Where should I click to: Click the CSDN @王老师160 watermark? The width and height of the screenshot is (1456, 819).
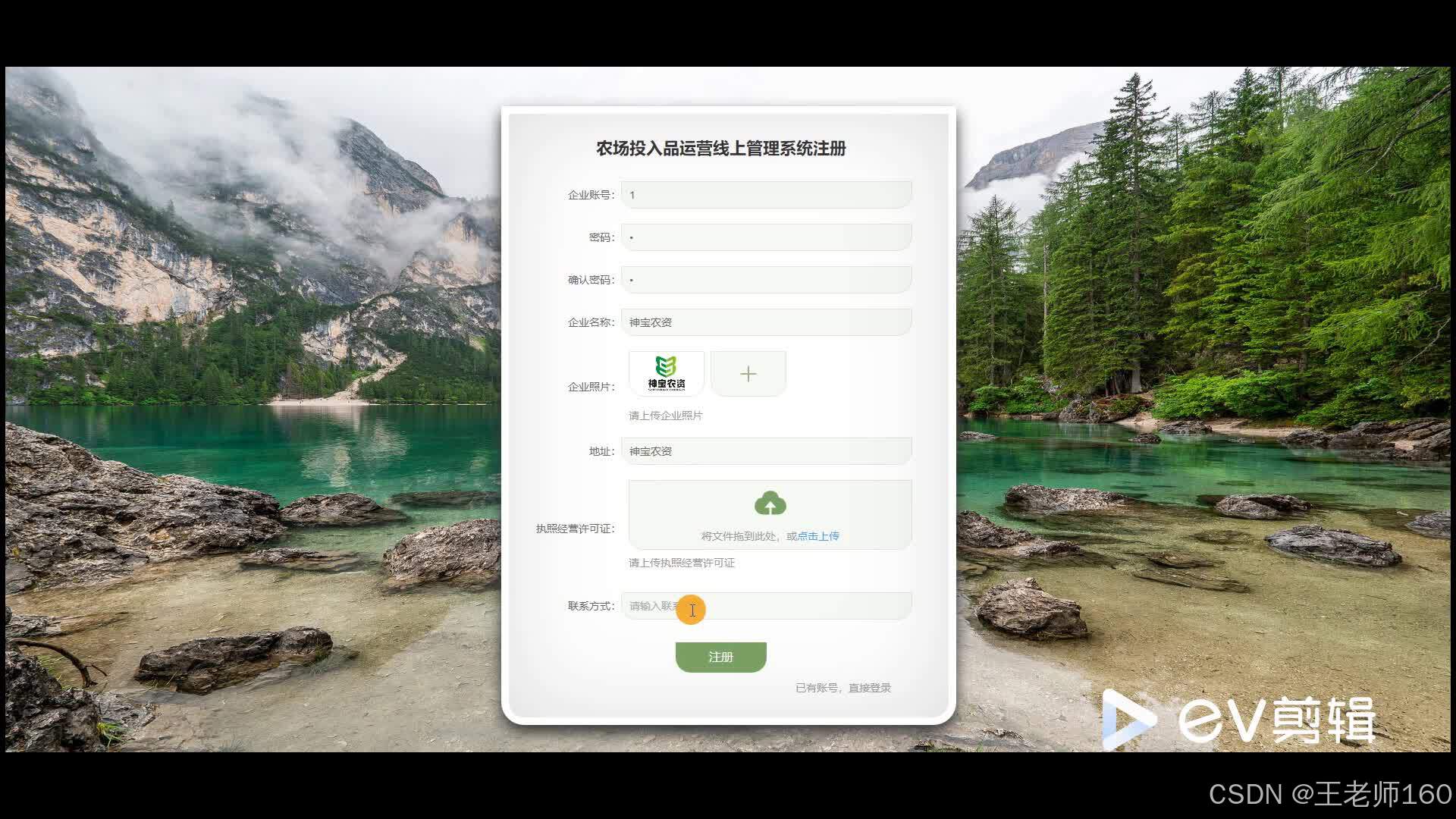(1329, 794)
